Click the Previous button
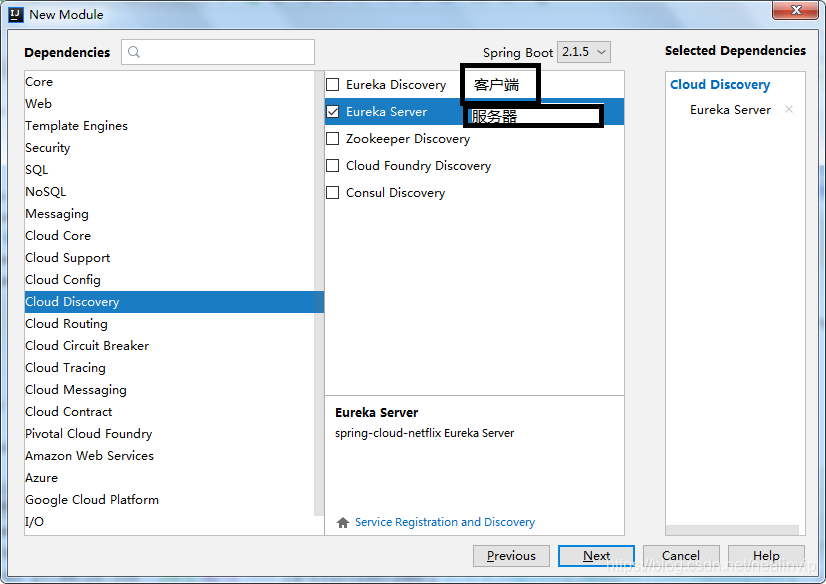826x584 pixels. [511, 556]
